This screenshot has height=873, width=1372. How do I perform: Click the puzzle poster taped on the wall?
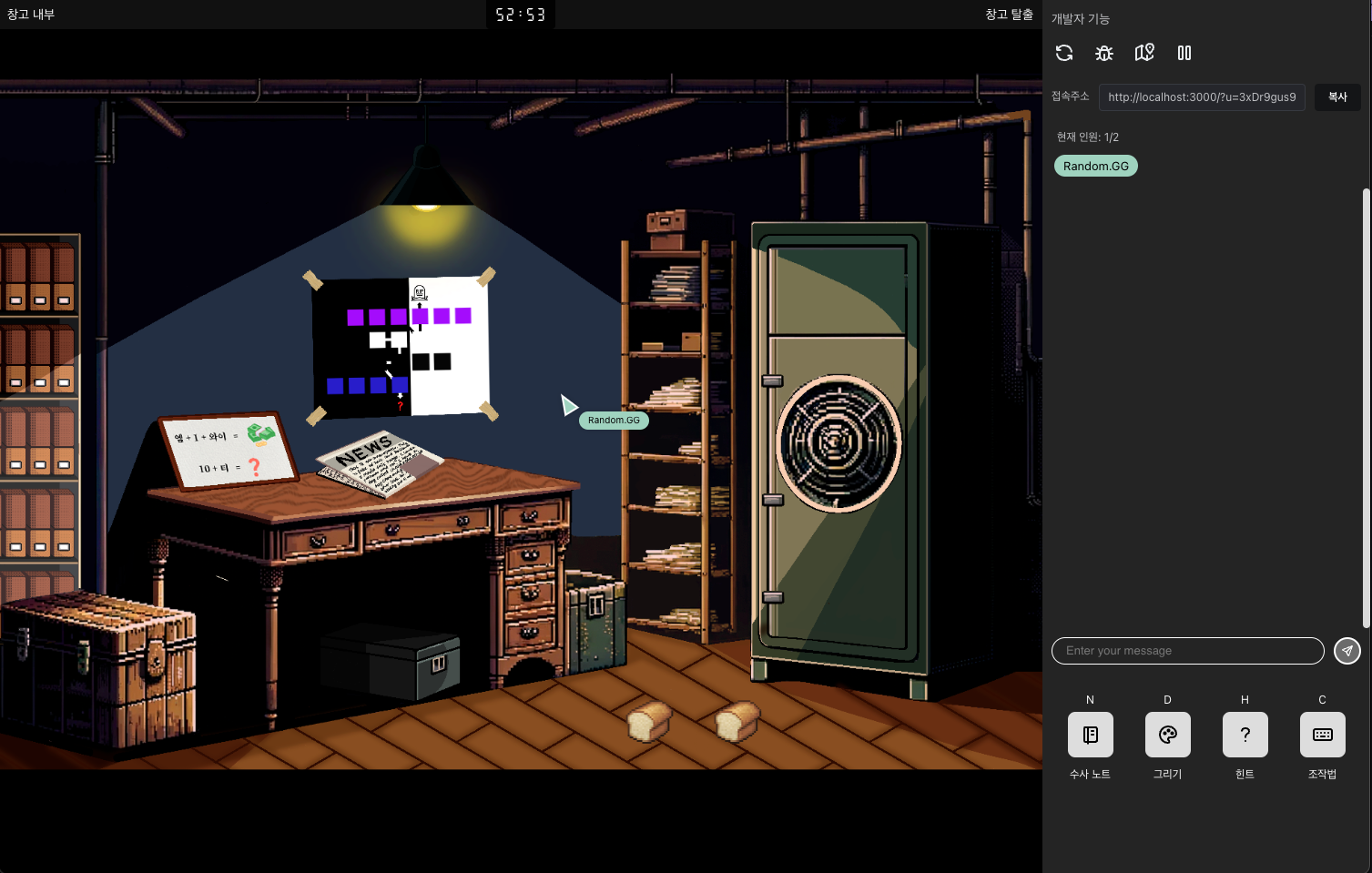401,346
